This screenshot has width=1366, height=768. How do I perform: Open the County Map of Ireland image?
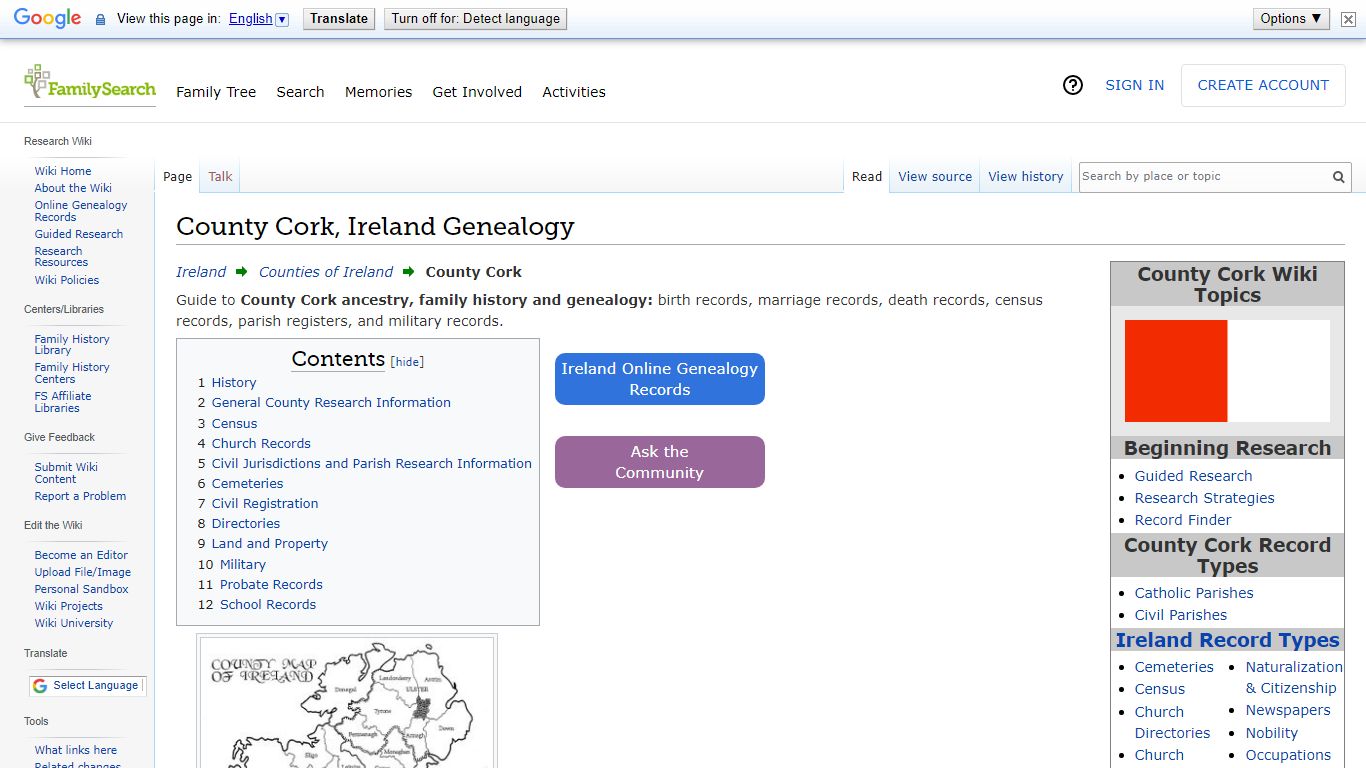coord(347,702)
